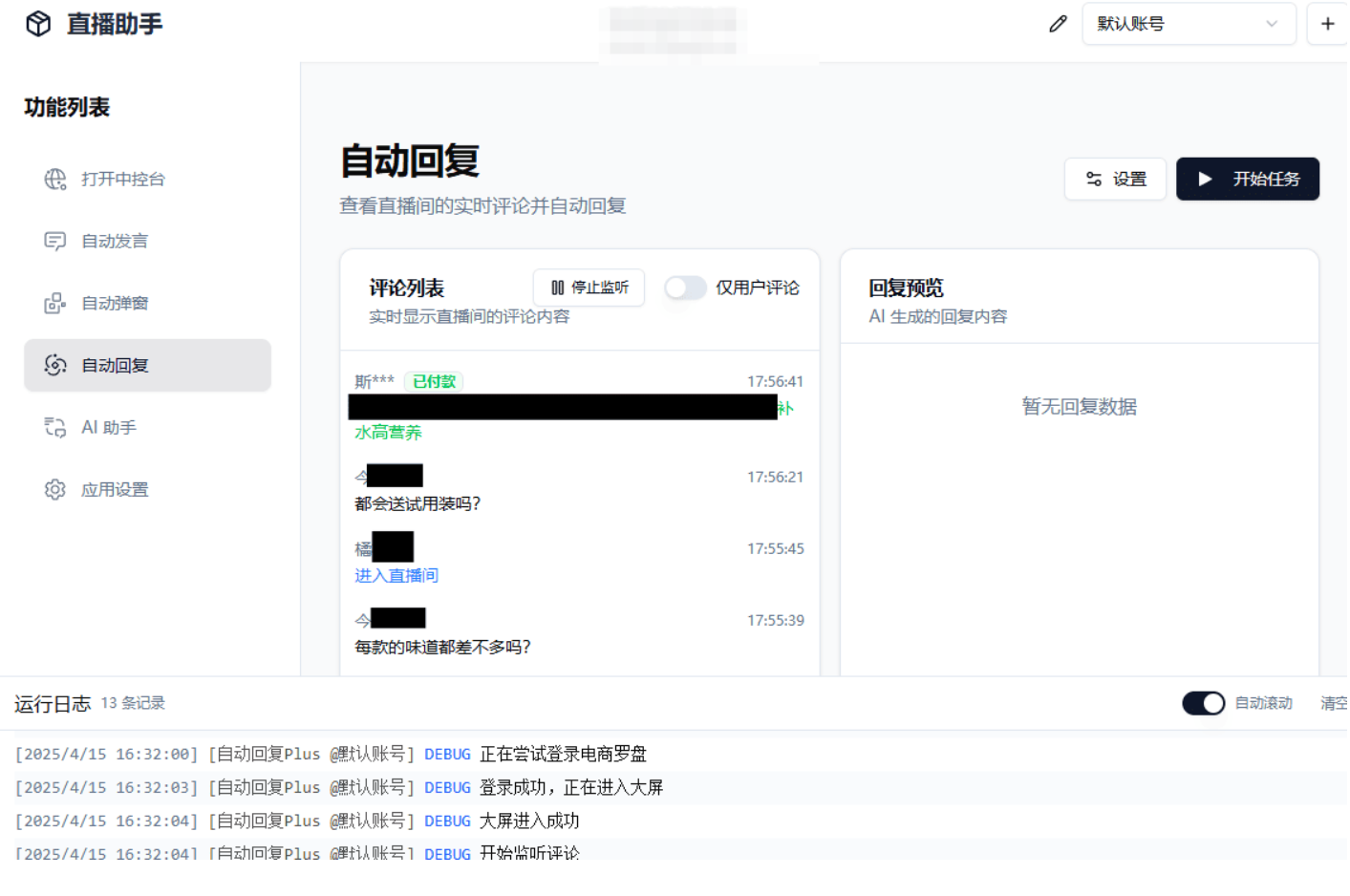
Task: Click the chat bubble icon beside 自动发言
Action: point(55,242)
